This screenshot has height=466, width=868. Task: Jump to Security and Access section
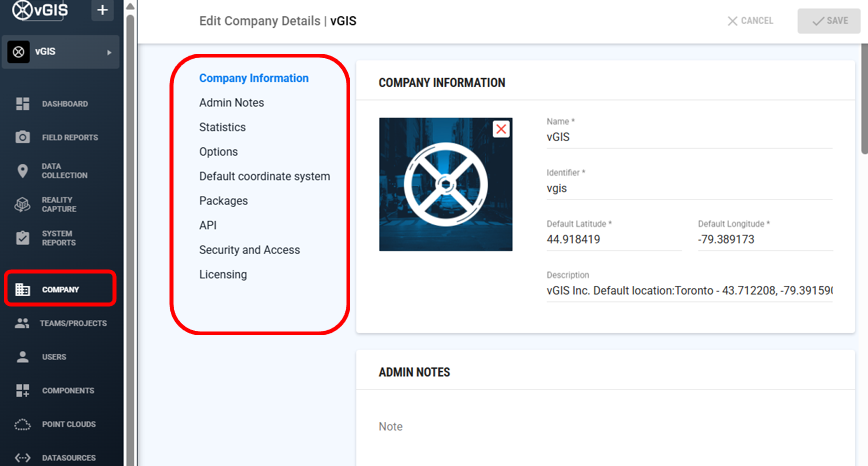coord(250,250)
